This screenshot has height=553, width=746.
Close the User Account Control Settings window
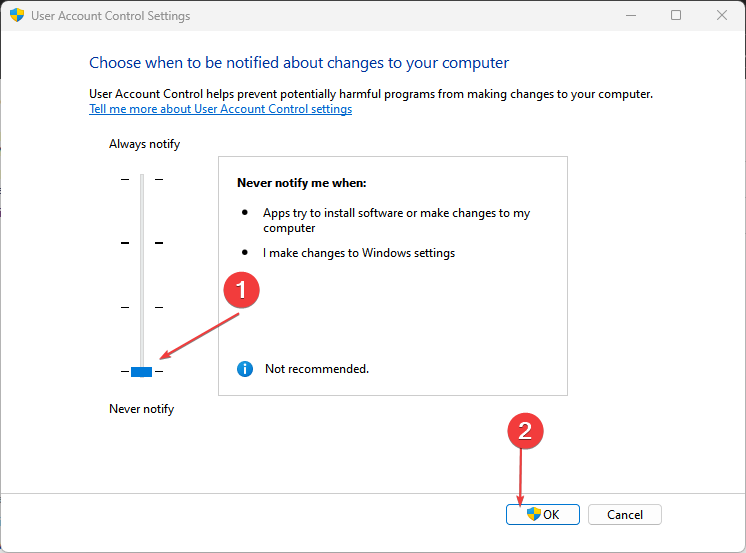coord(722,16)
